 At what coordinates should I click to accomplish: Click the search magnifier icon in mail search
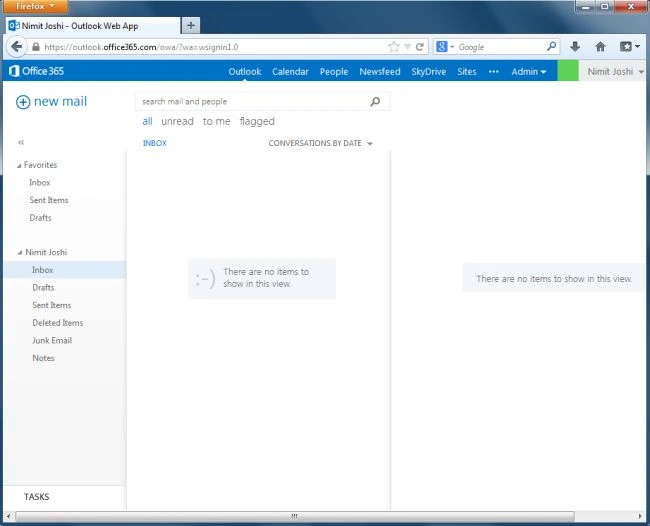pyautogui.click(x=375, y=102)
